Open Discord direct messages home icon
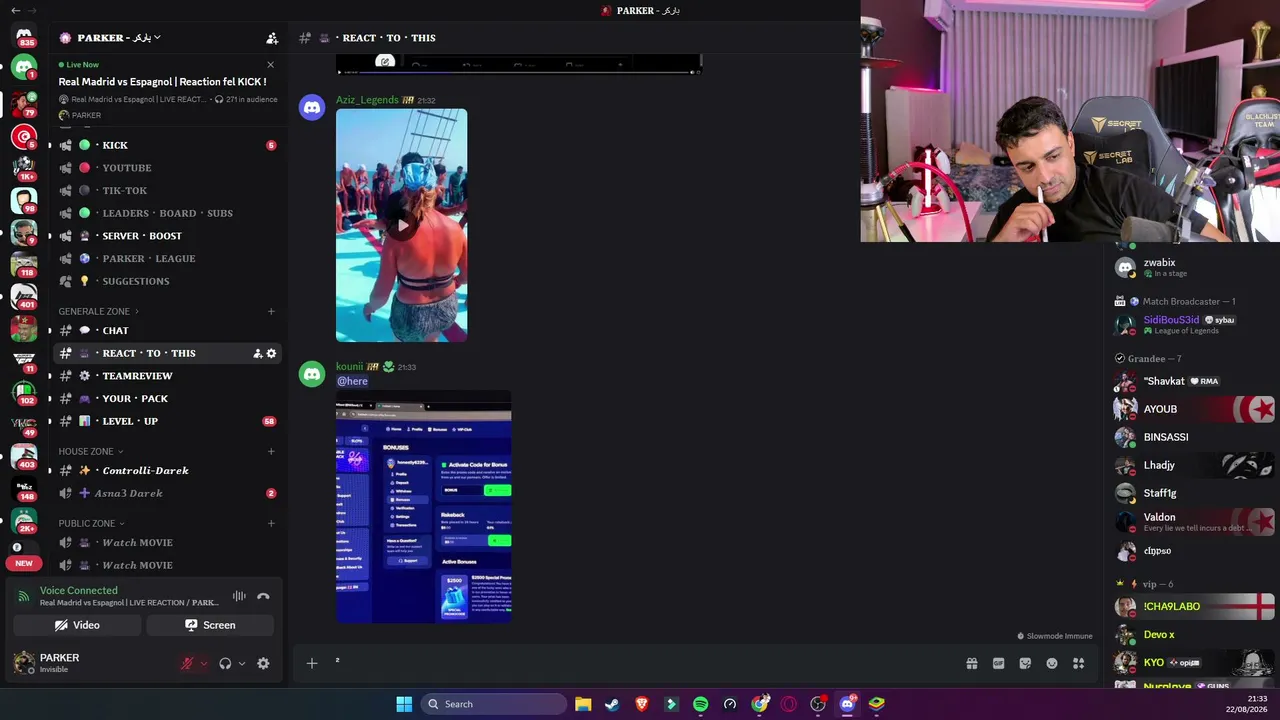Screen dimensions: 1280x720 tap(24, 35)
